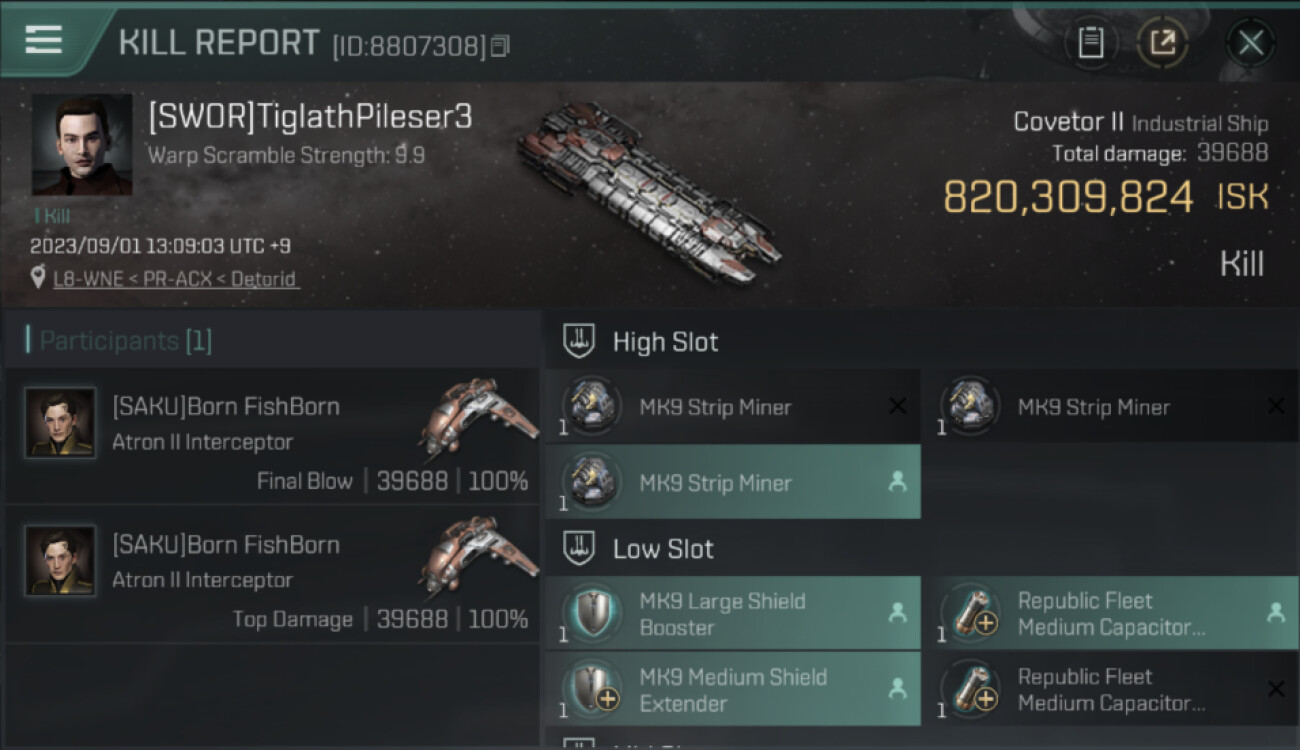
Task: Select the highlighted MK9 Strip Miner item
Action: coord(733,483)
